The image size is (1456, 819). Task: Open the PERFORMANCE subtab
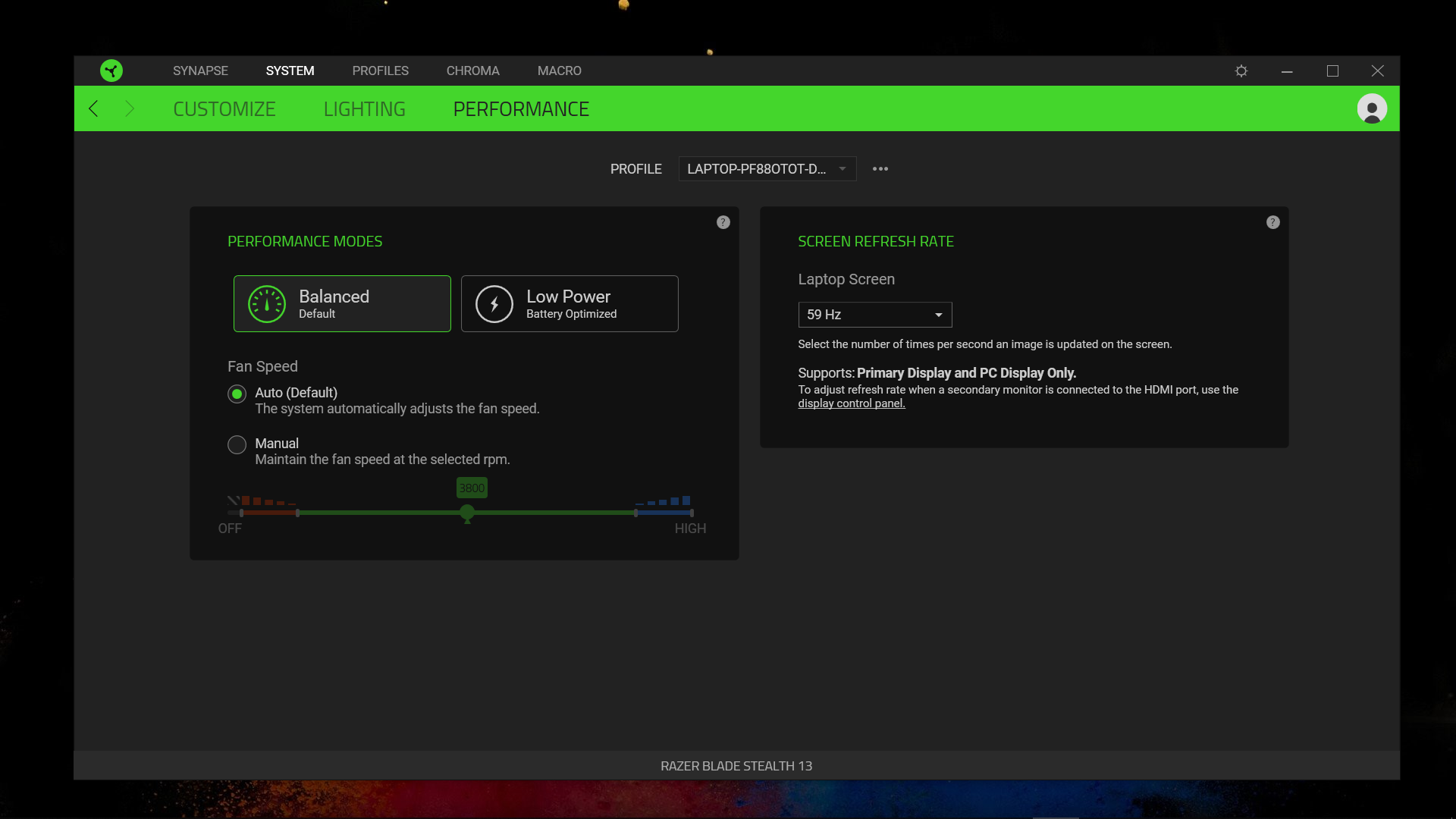pyautogui.click(x=521, y=108)
